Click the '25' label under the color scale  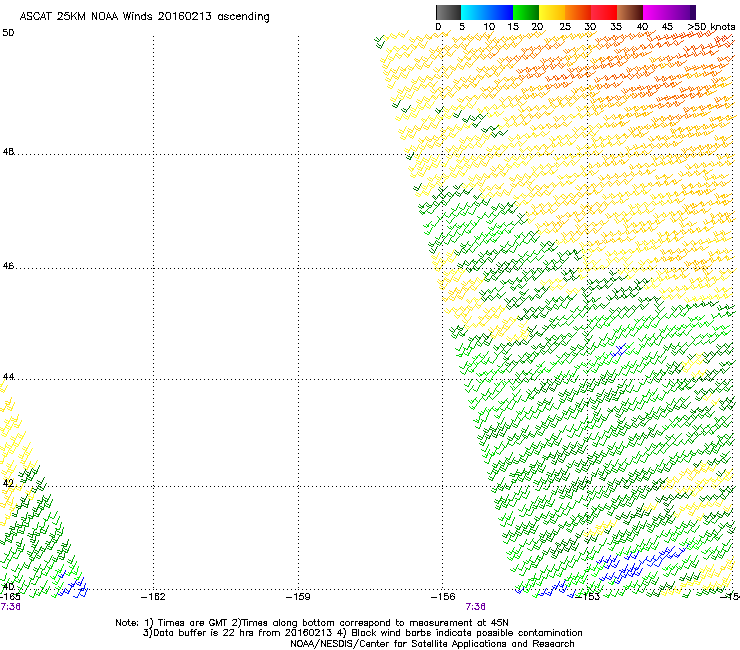[x=565, y=27]
